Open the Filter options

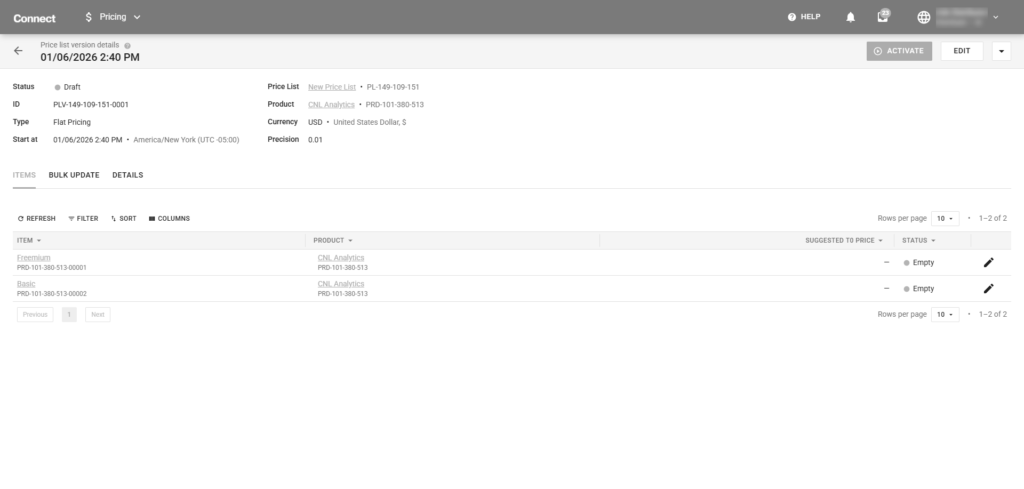[x=83, y=218]
